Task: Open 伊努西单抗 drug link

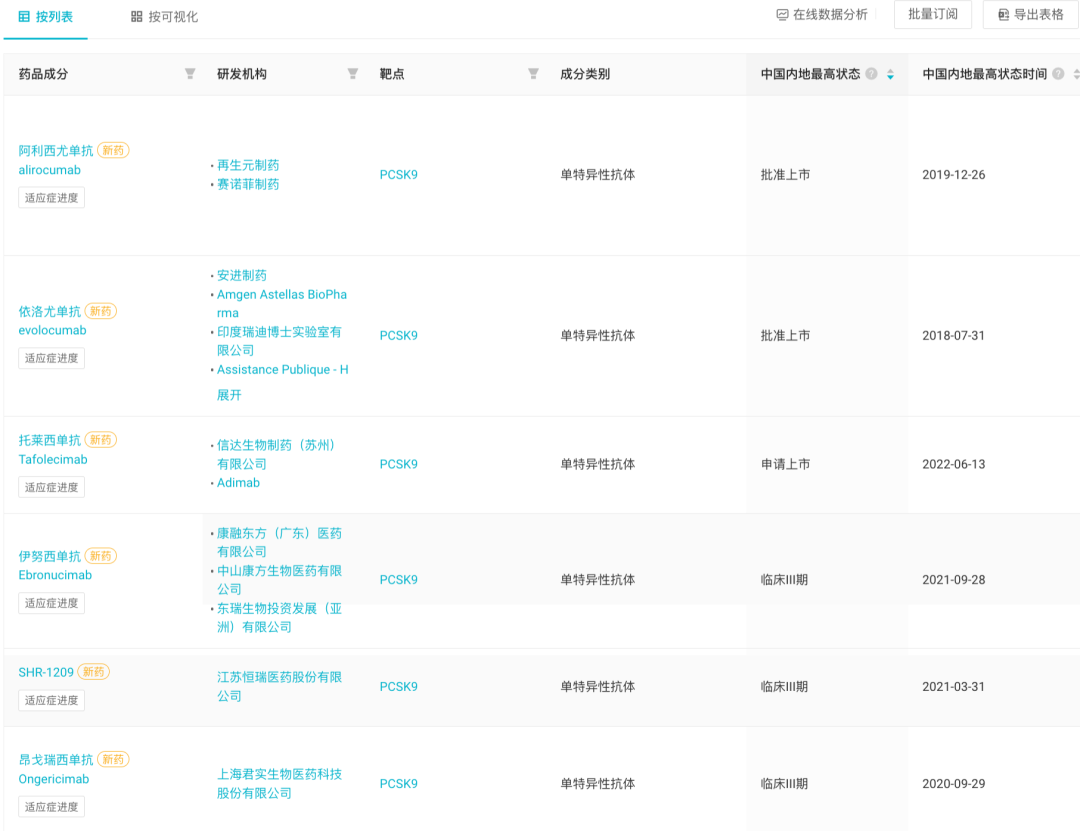Action: coord(50,556)
